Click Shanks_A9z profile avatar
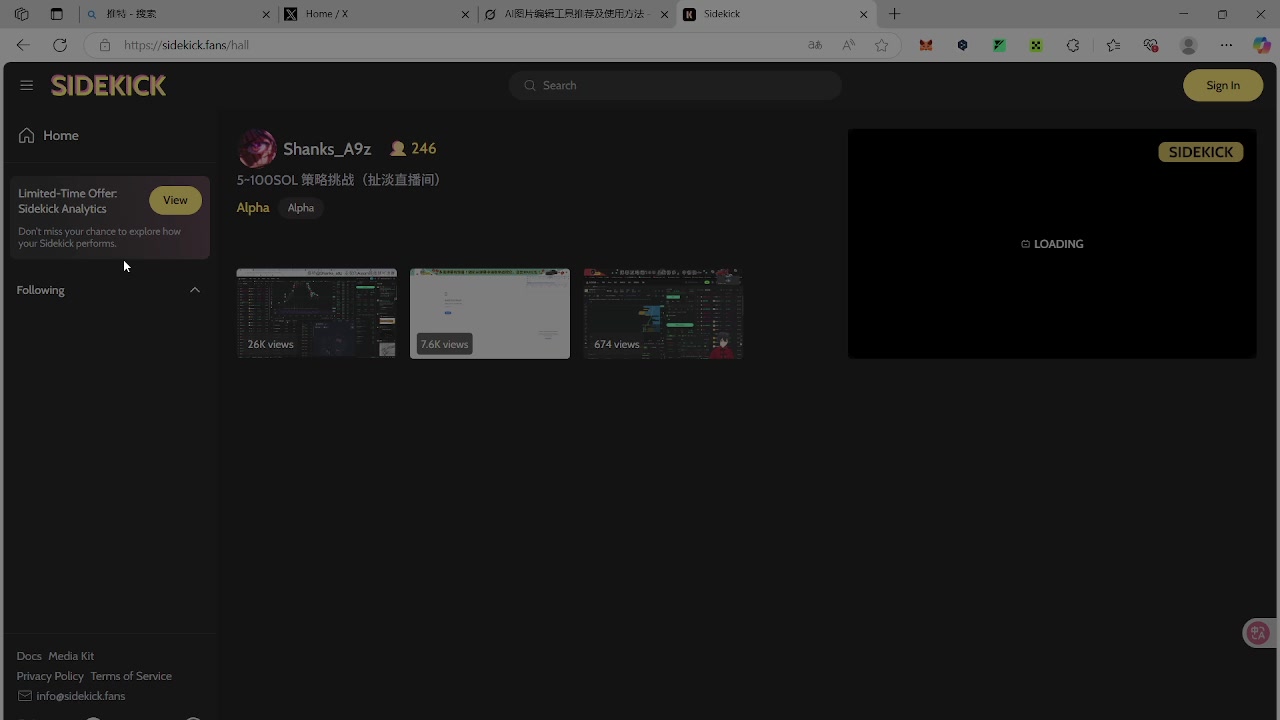1280x720 pixels. point(257,149)
